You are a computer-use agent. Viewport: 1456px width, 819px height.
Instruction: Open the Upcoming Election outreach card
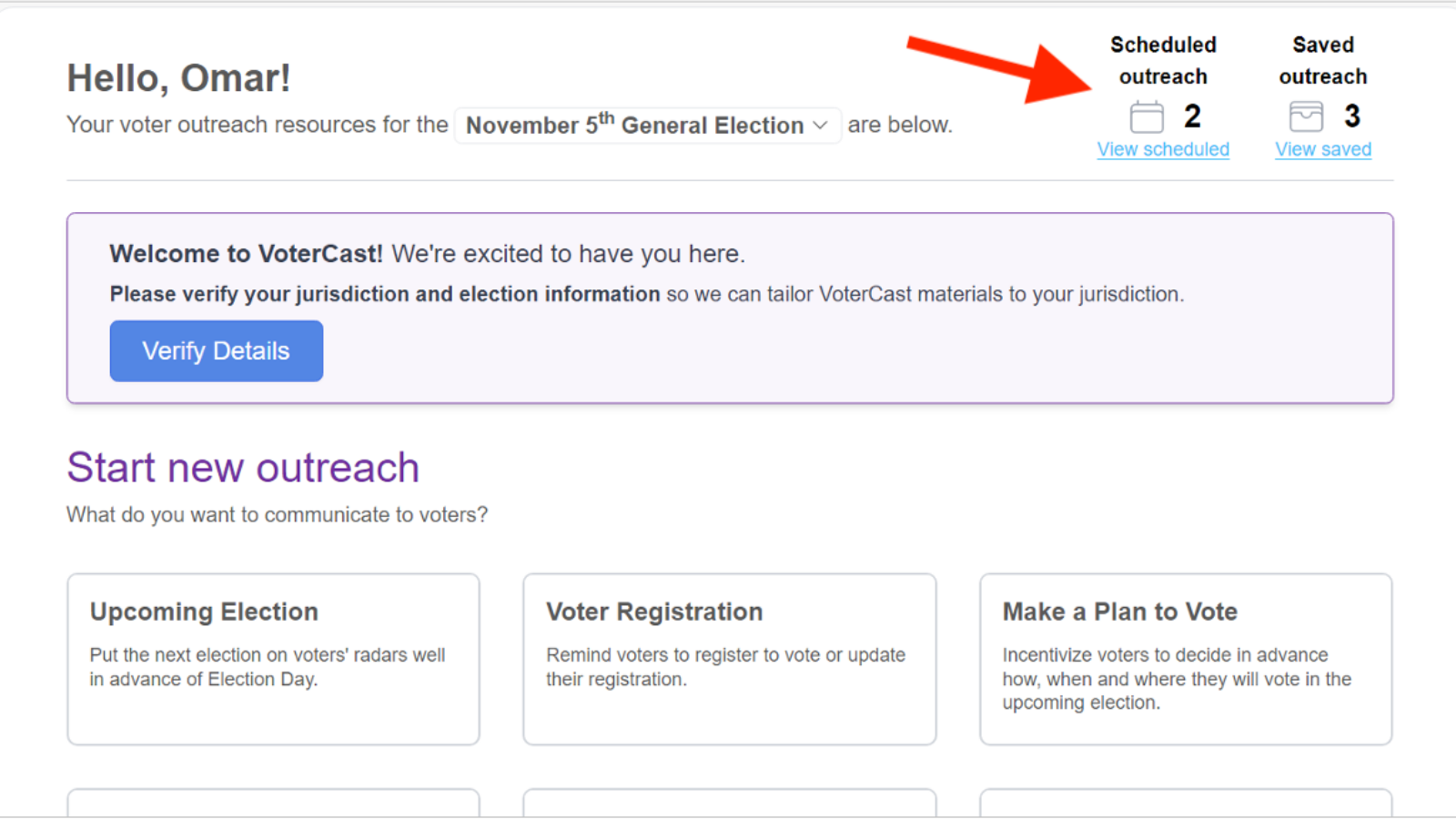click(x=273, y=658)
